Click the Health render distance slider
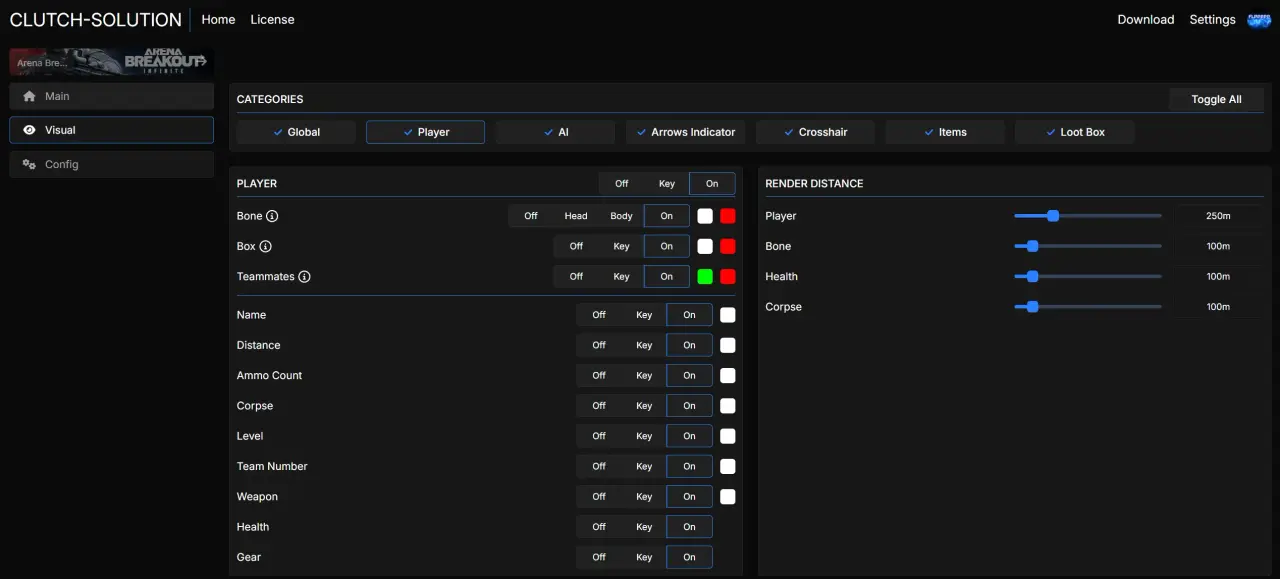Image resolution: width=1280 pixels, height=579 pixels. point(1088,277)
